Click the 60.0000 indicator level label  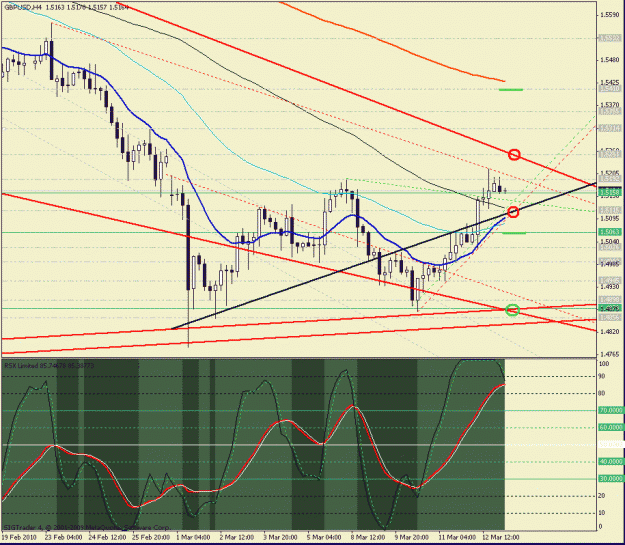[x=611, y=427]
